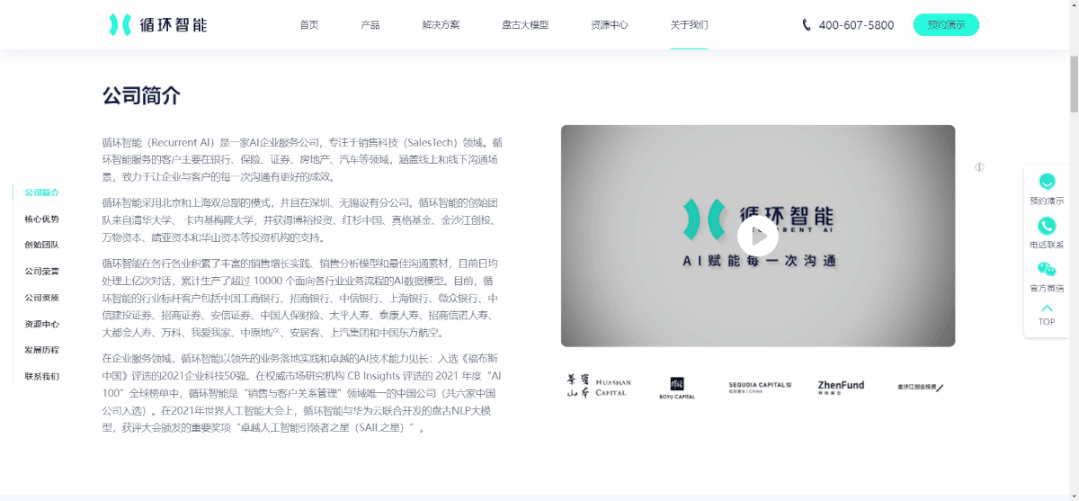Click the Sequoia Capital China logo

(x=760, y=387)
